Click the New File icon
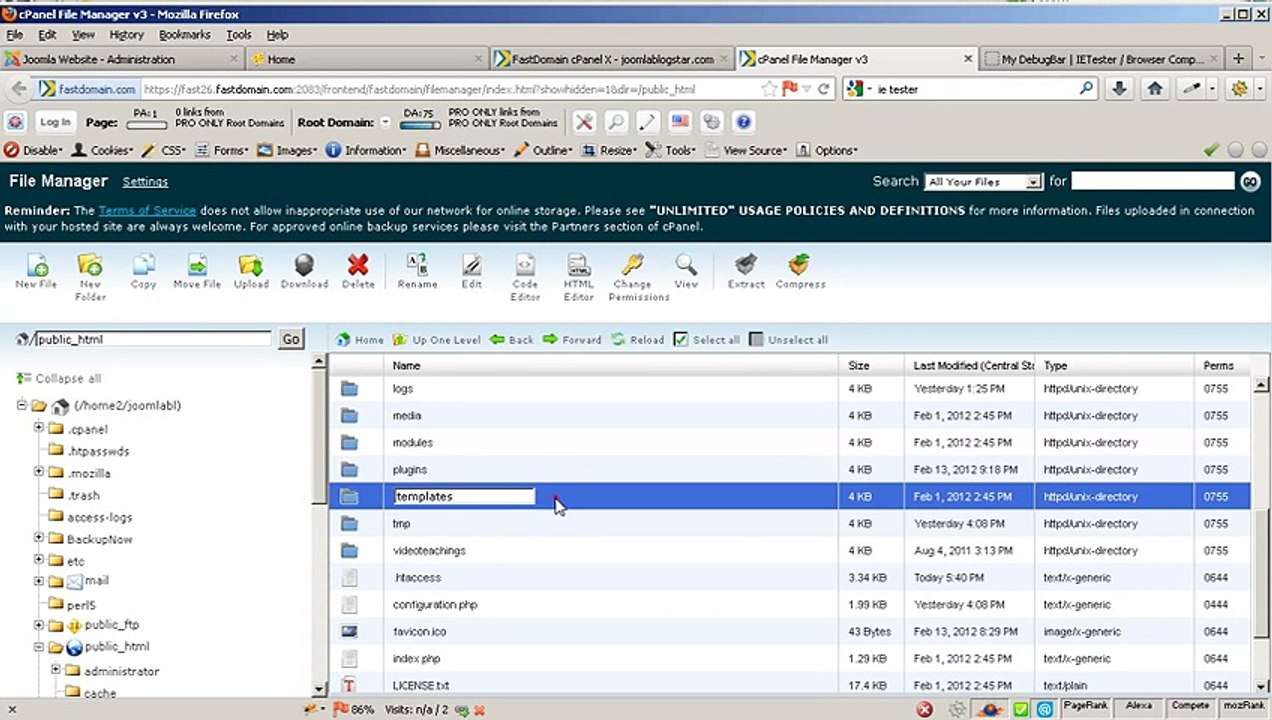 tap(36, 265)
